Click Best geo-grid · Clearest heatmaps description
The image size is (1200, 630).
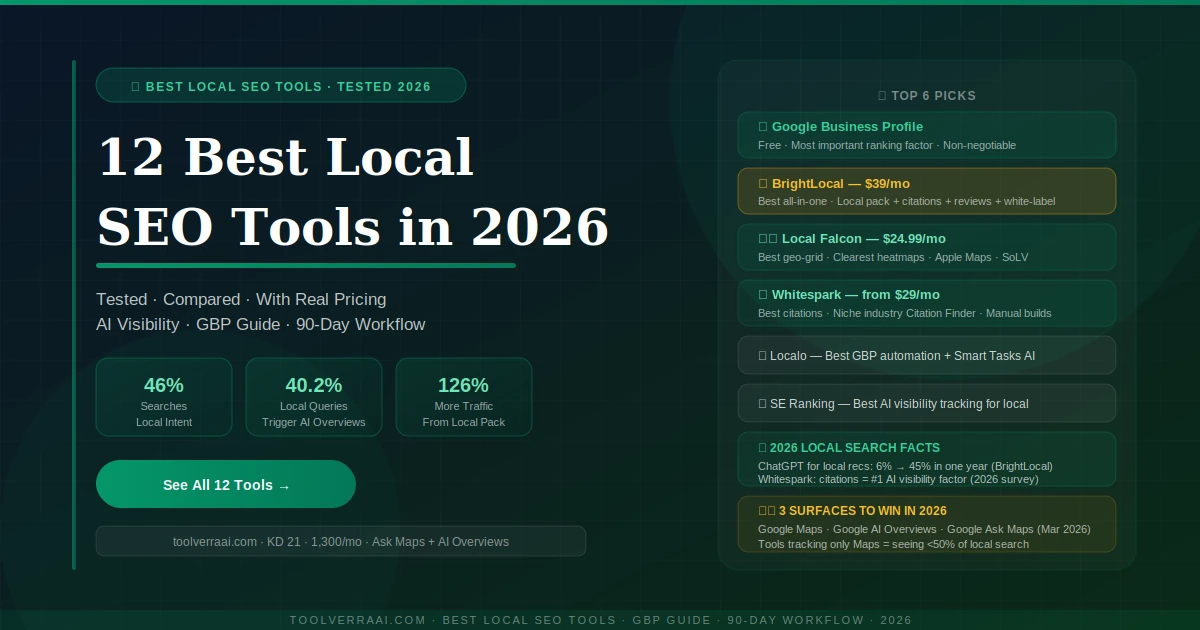pos(893,257)
